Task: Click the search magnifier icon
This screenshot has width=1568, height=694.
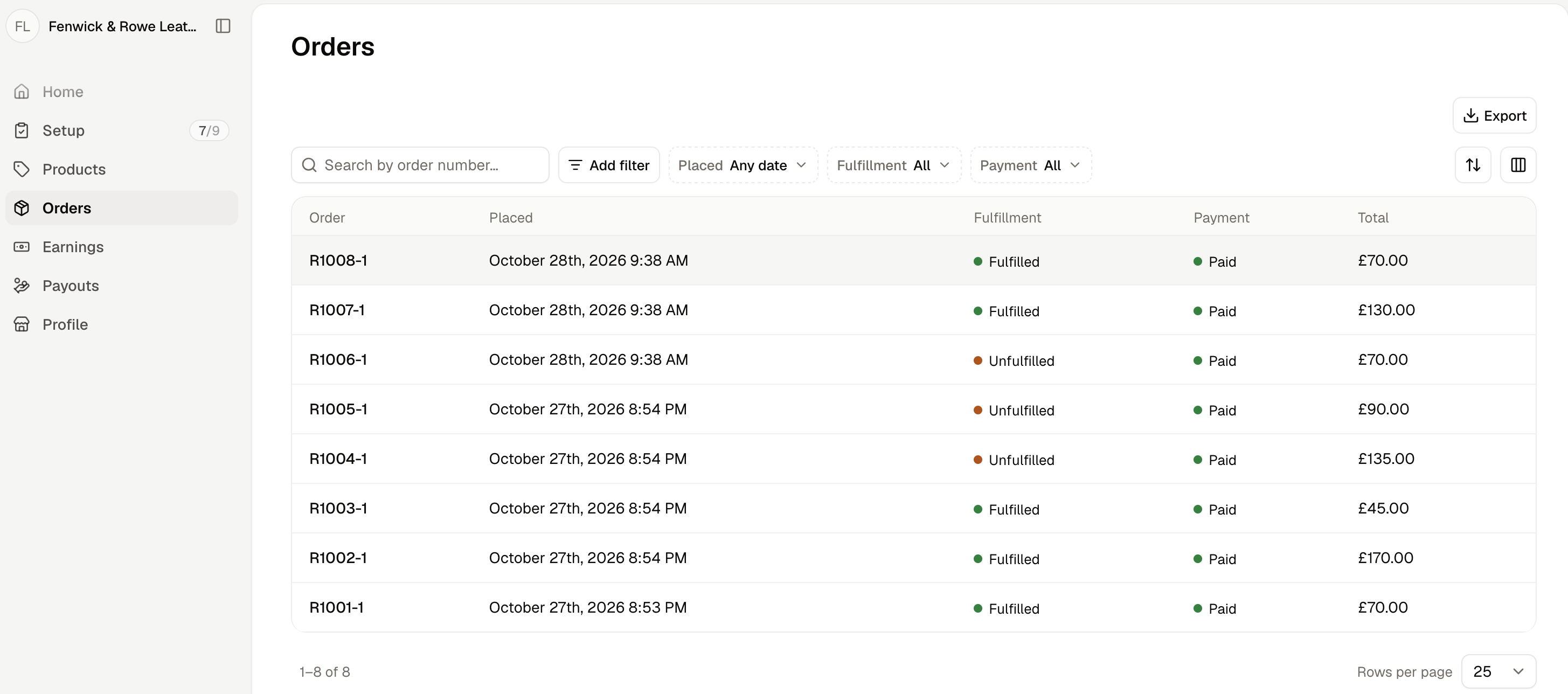Action: pyautogui.click(x=309, y=165)
